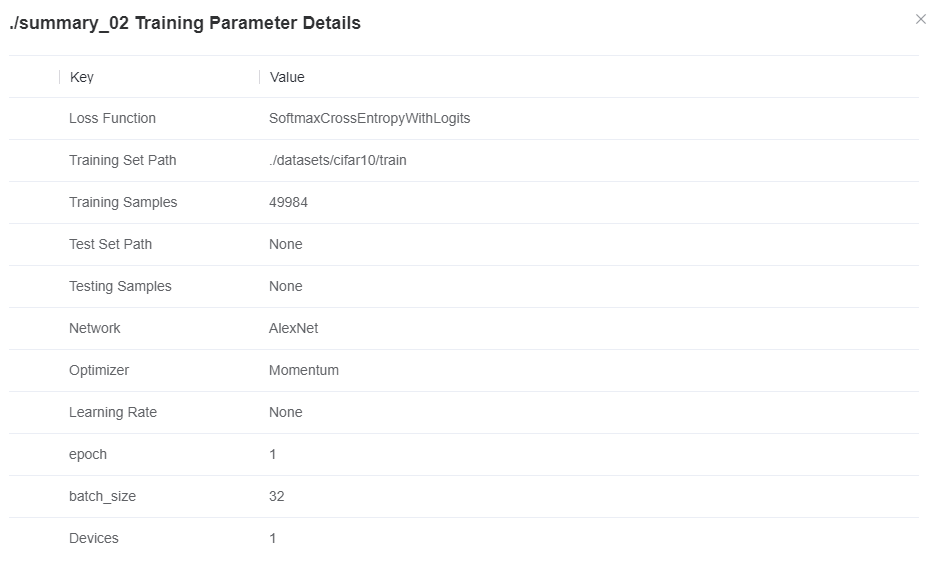Click the Momentum optimizer value
The height and width of the screenshot is (563, 938).
[x=303, y=370]
